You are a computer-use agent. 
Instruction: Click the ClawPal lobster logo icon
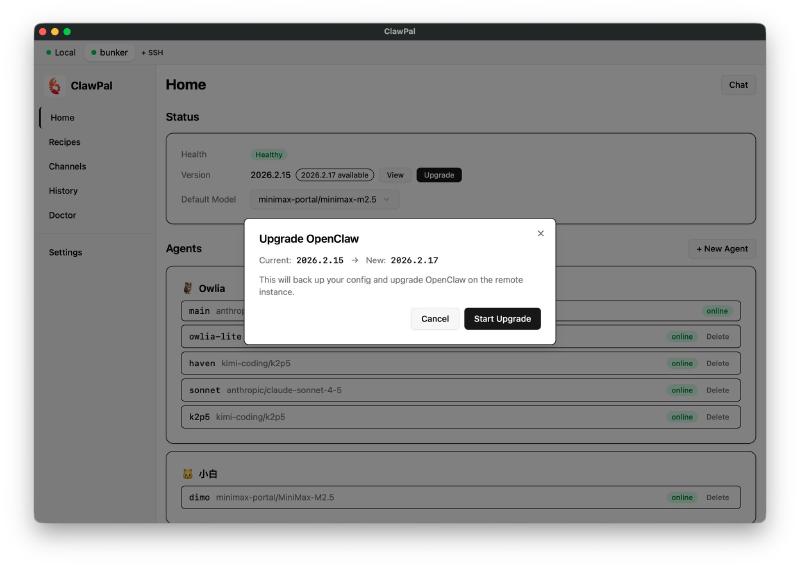coord(54,86)
